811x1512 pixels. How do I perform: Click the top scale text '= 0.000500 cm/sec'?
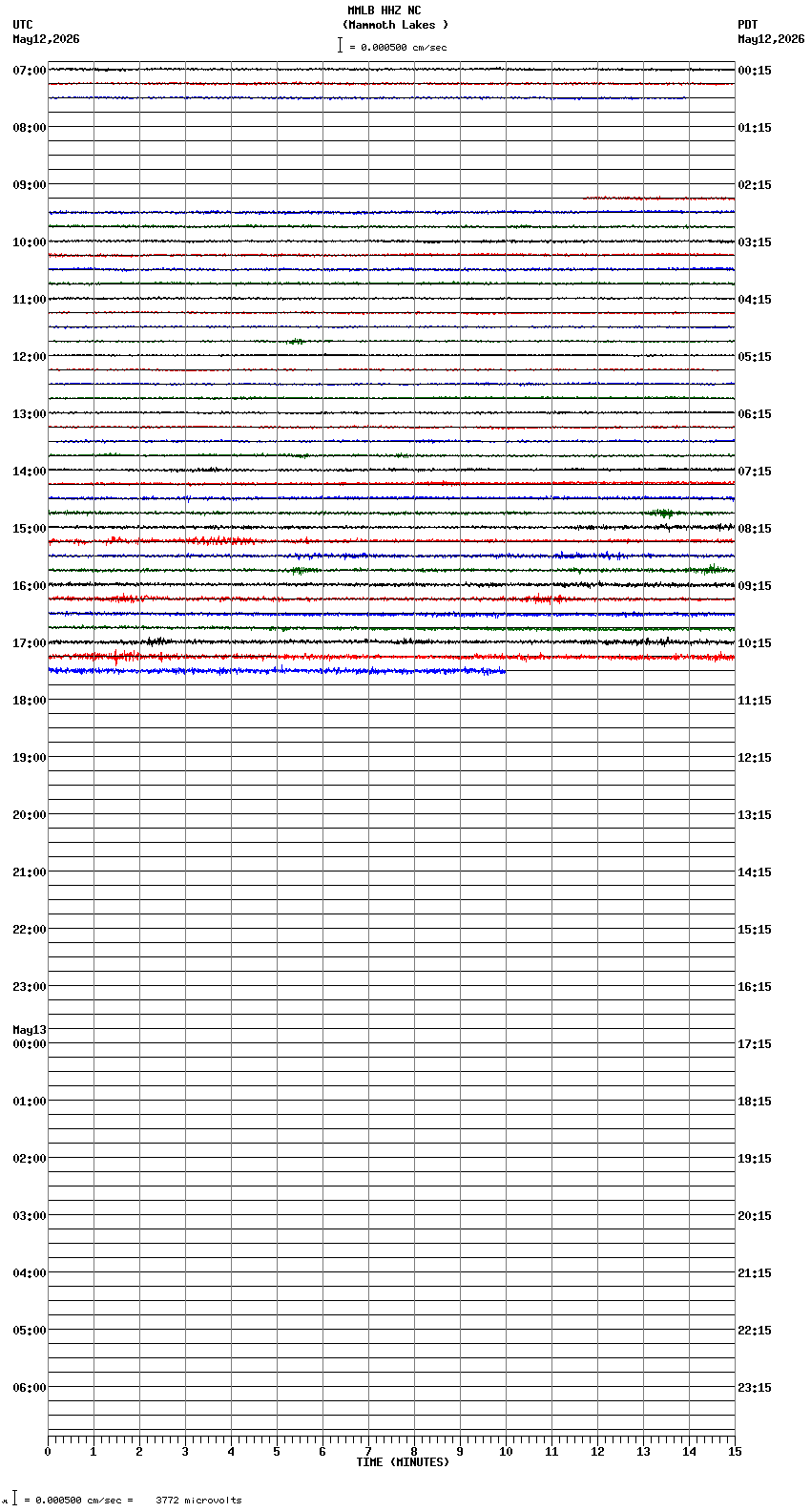(398, 47)
